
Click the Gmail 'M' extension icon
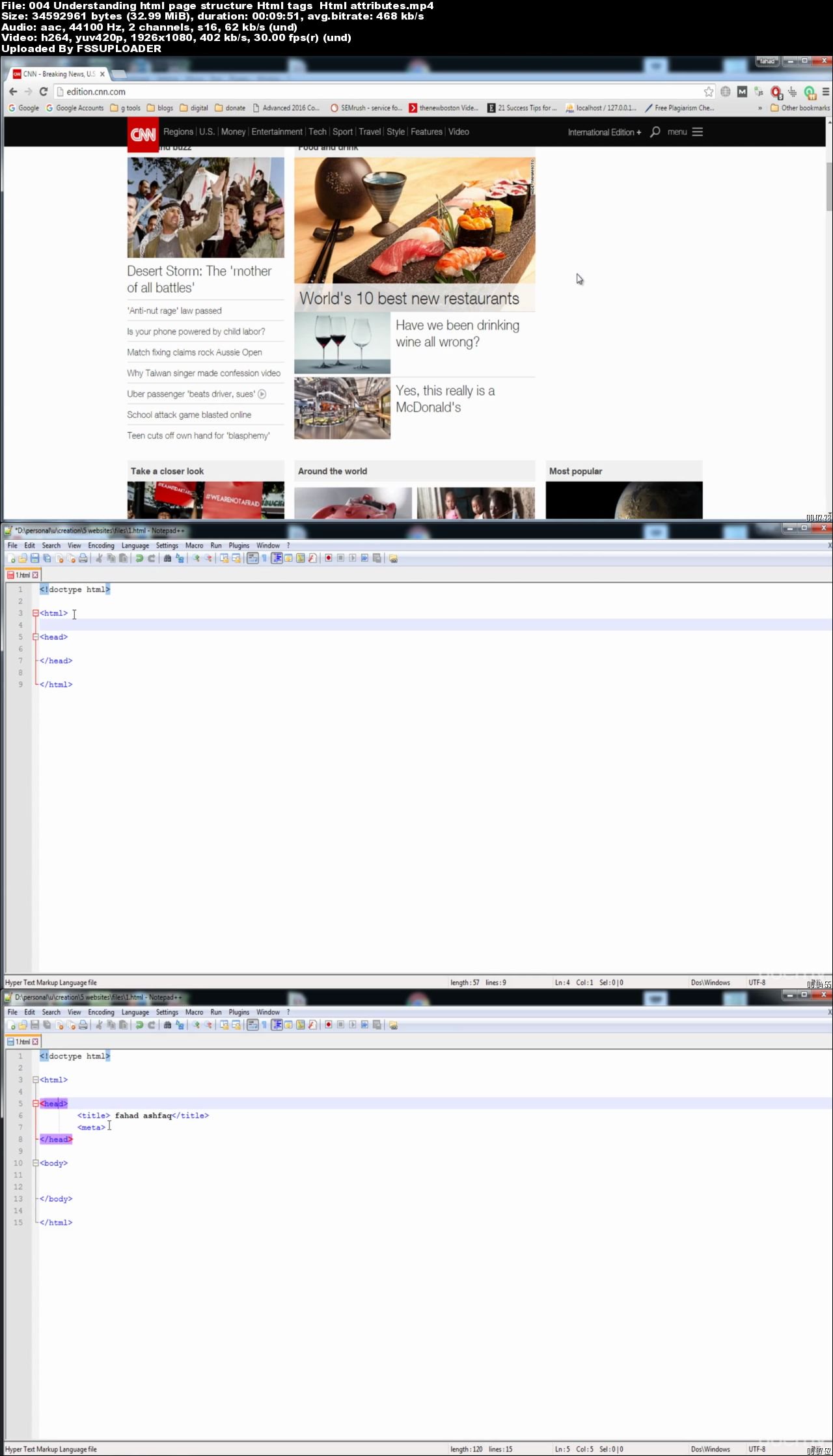pyautogui.click(x=742, y=92)
